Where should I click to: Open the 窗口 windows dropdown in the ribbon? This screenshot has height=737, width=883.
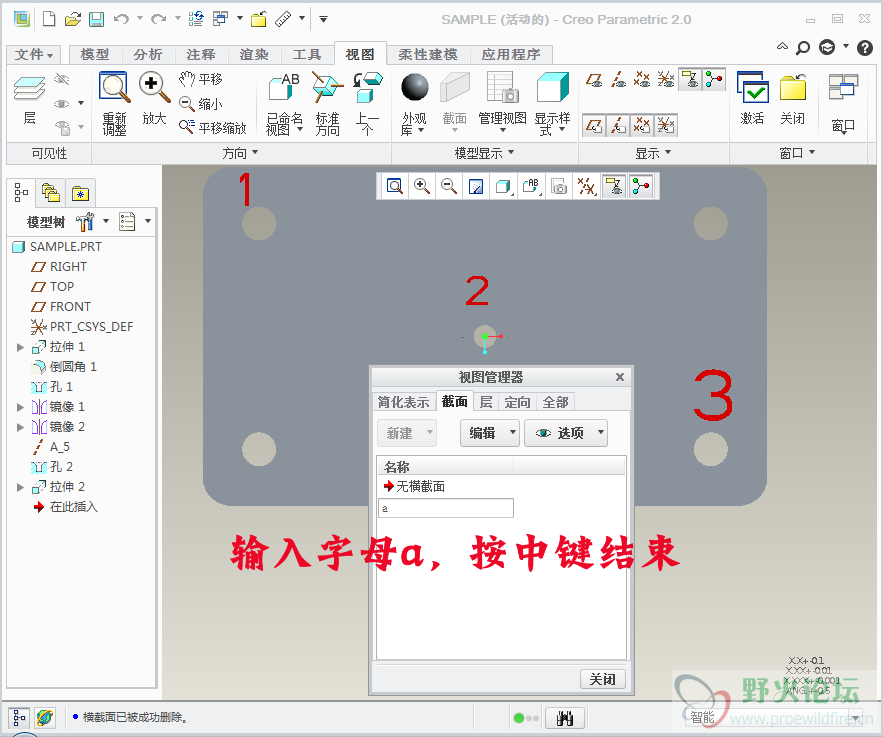(x=843, y=104)
